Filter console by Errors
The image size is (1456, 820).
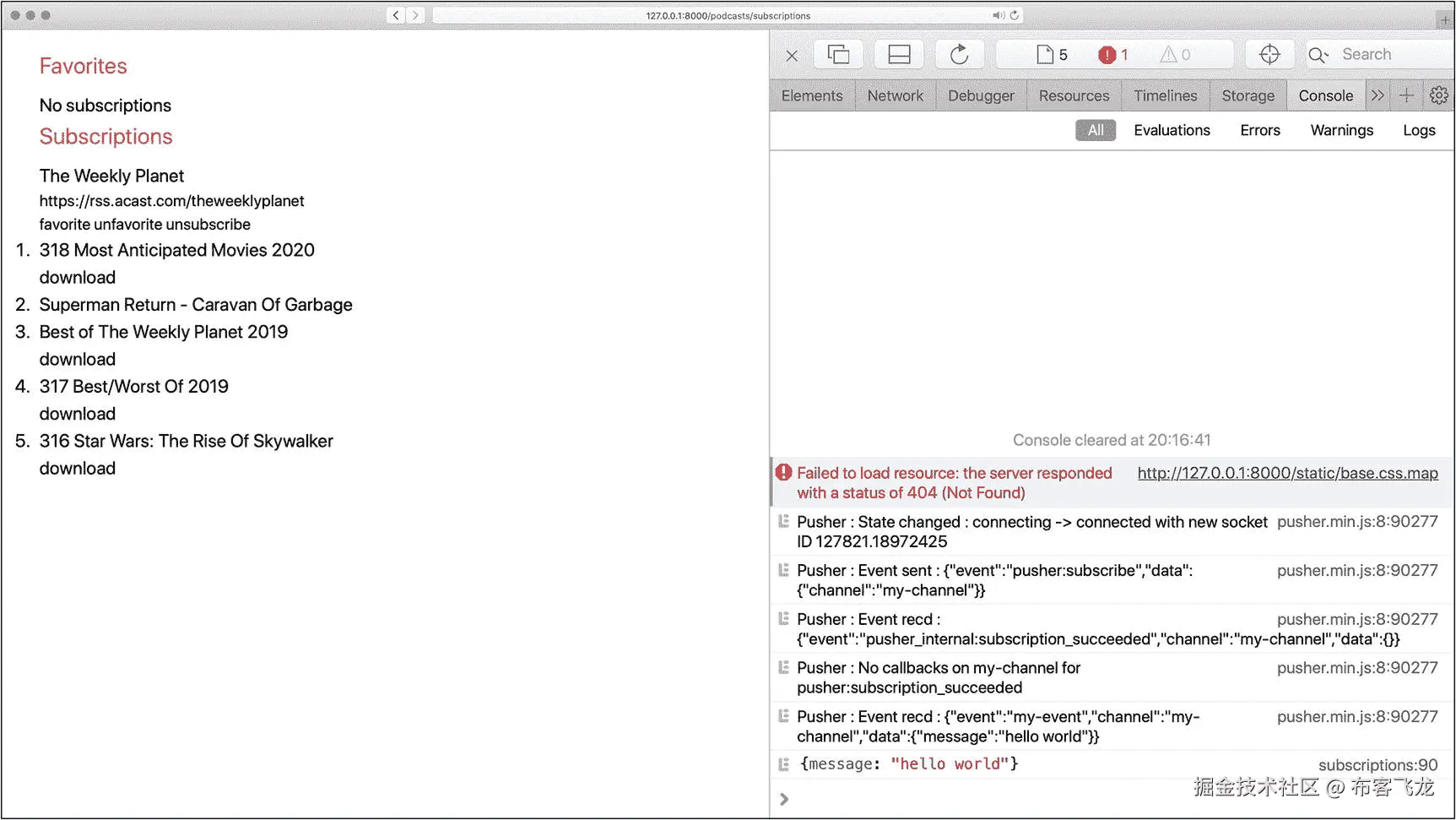(x=1260, y=130)
